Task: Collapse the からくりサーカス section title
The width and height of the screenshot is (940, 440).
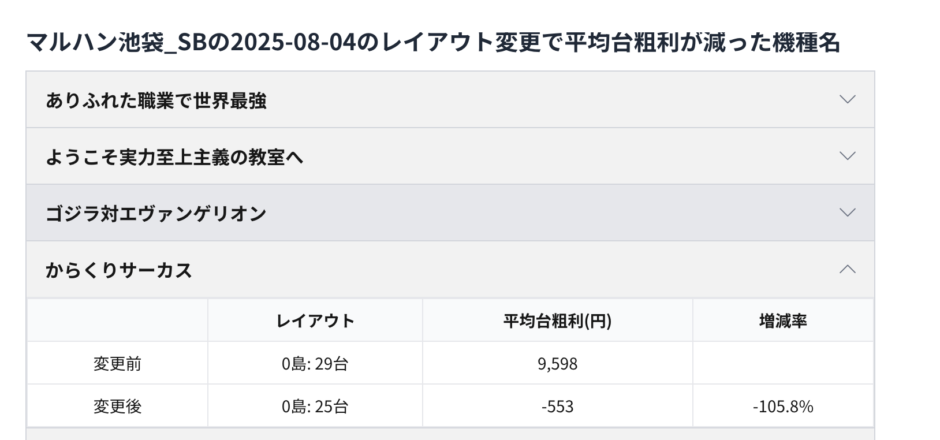Action: pyautogui.click(x=119, y=270)
